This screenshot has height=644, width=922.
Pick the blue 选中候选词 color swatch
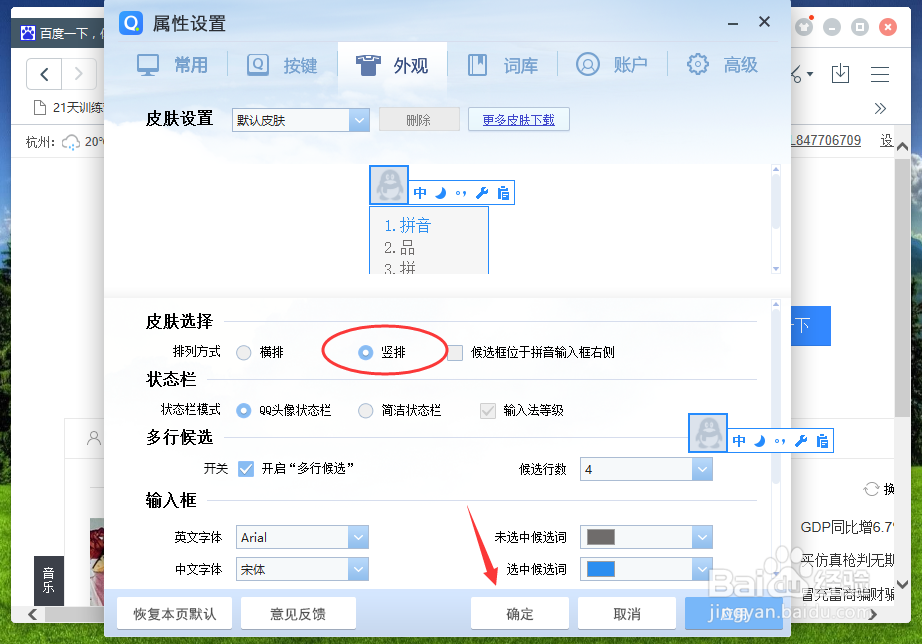601,569
